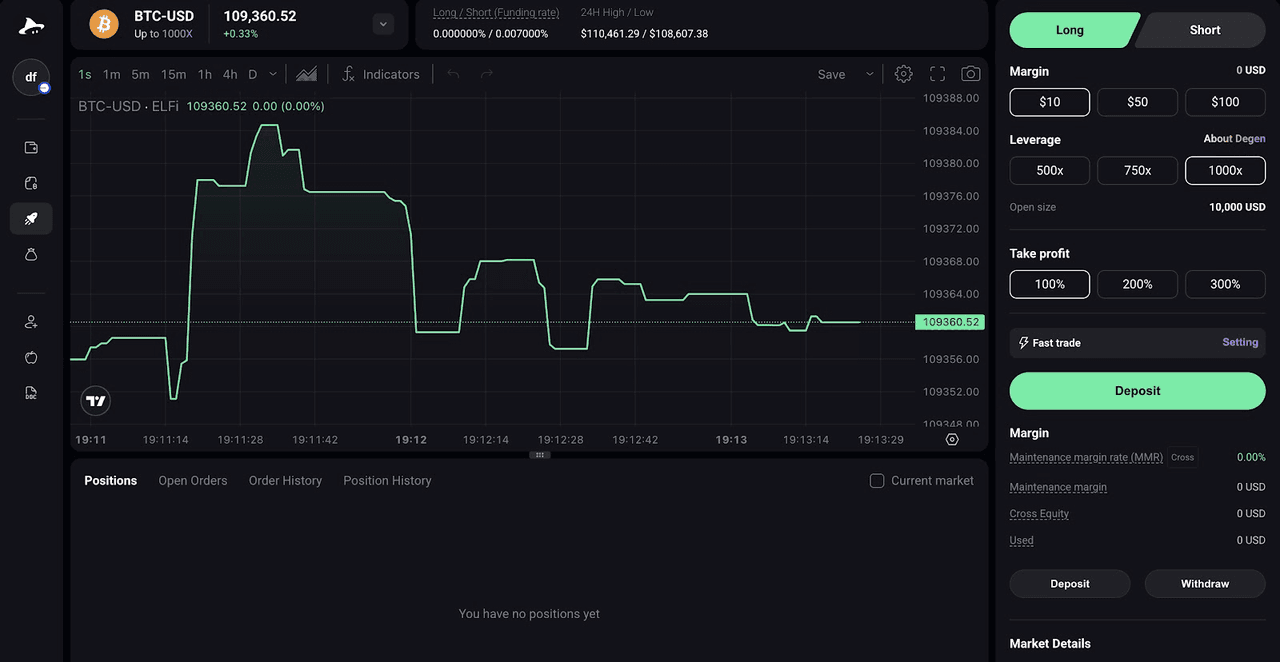Toggle the Current market checkbox
The width and height of the screenshot is (1280, 662).
[877, 481]
